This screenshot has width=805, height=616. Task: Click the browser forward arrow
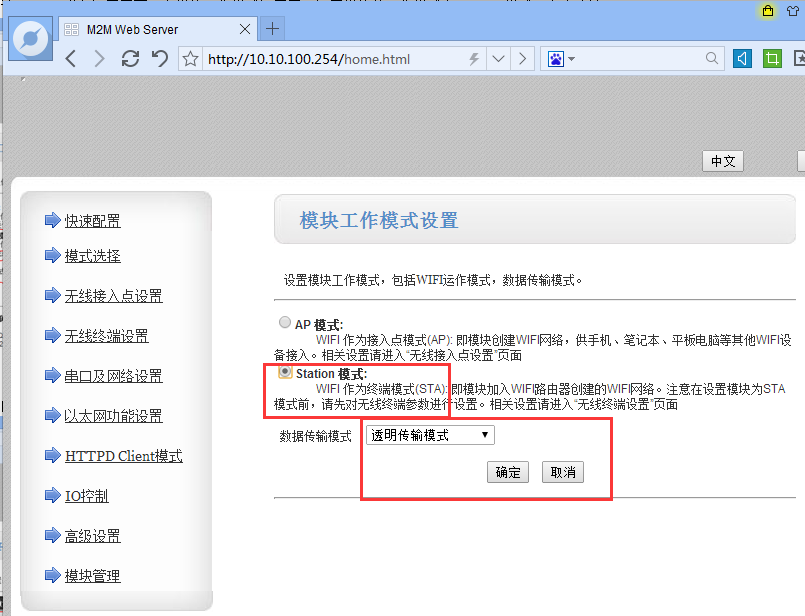[99, 59]
